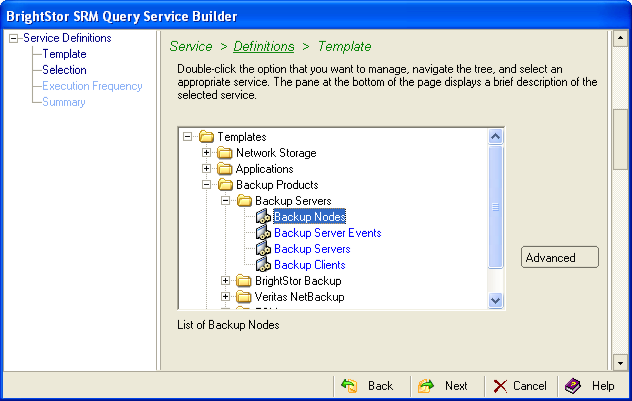Image resolution: width=632 pixels, height=401 pixels.
Task: Click the Backup Products folder icon
Action: click(225, 185)
